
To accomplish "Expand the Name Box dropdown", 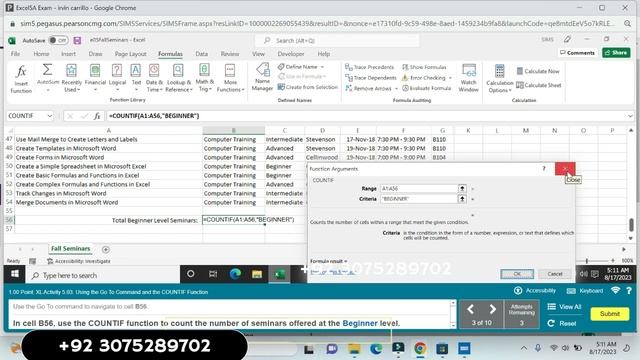I will 49,116.
